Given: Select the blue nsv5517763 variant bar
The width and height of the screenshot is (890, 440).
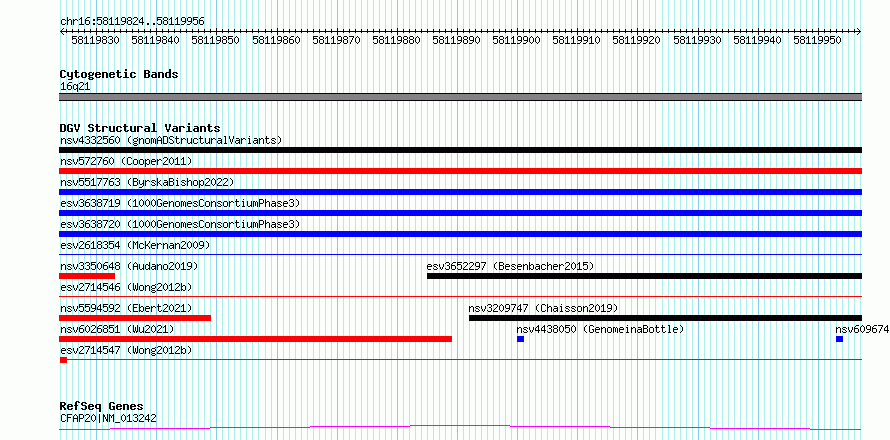Looking at the screenshot, I should [460, 192].
